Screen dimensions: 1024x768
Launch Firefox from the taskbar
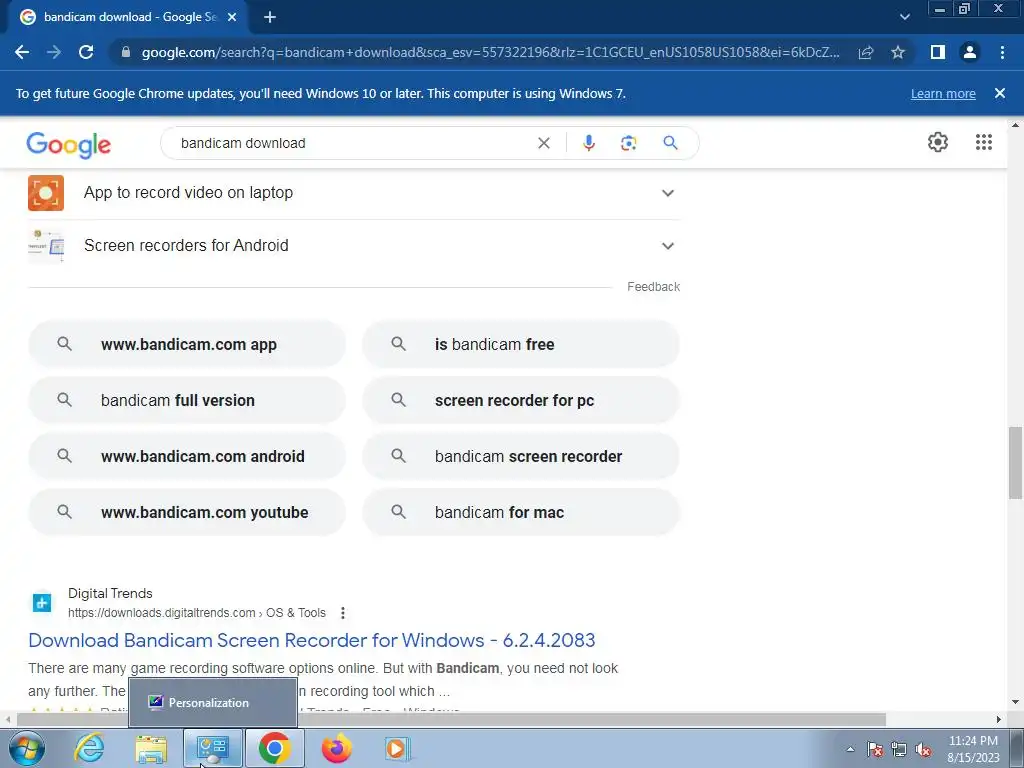point(337,748)
